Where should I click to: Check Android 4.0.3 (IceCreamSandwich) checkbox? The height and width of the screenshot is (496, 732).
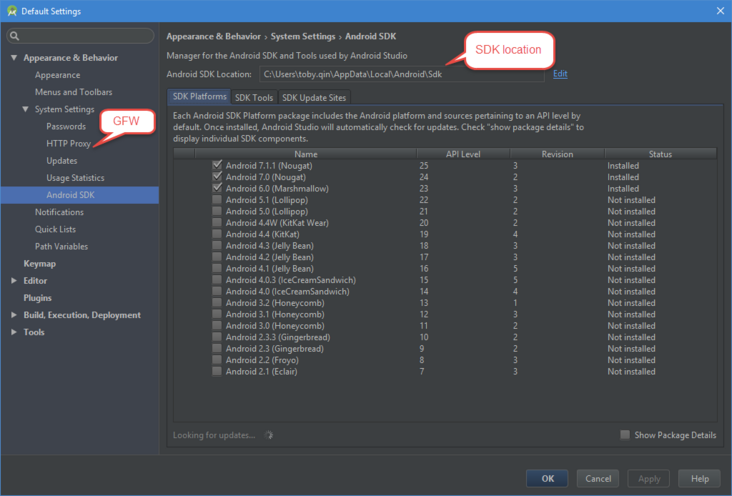[x=217, y=279]
